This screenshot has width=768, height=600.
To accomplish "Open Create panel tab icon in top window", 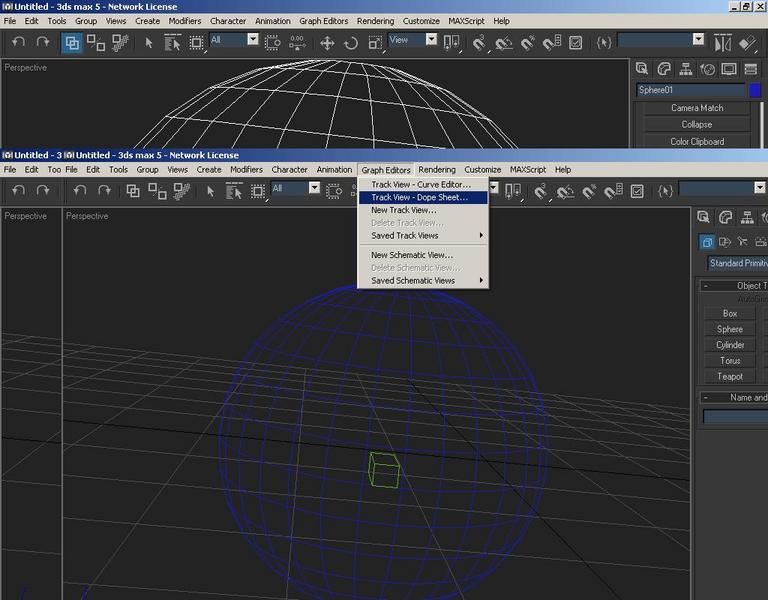I will [x=642, y=69].
